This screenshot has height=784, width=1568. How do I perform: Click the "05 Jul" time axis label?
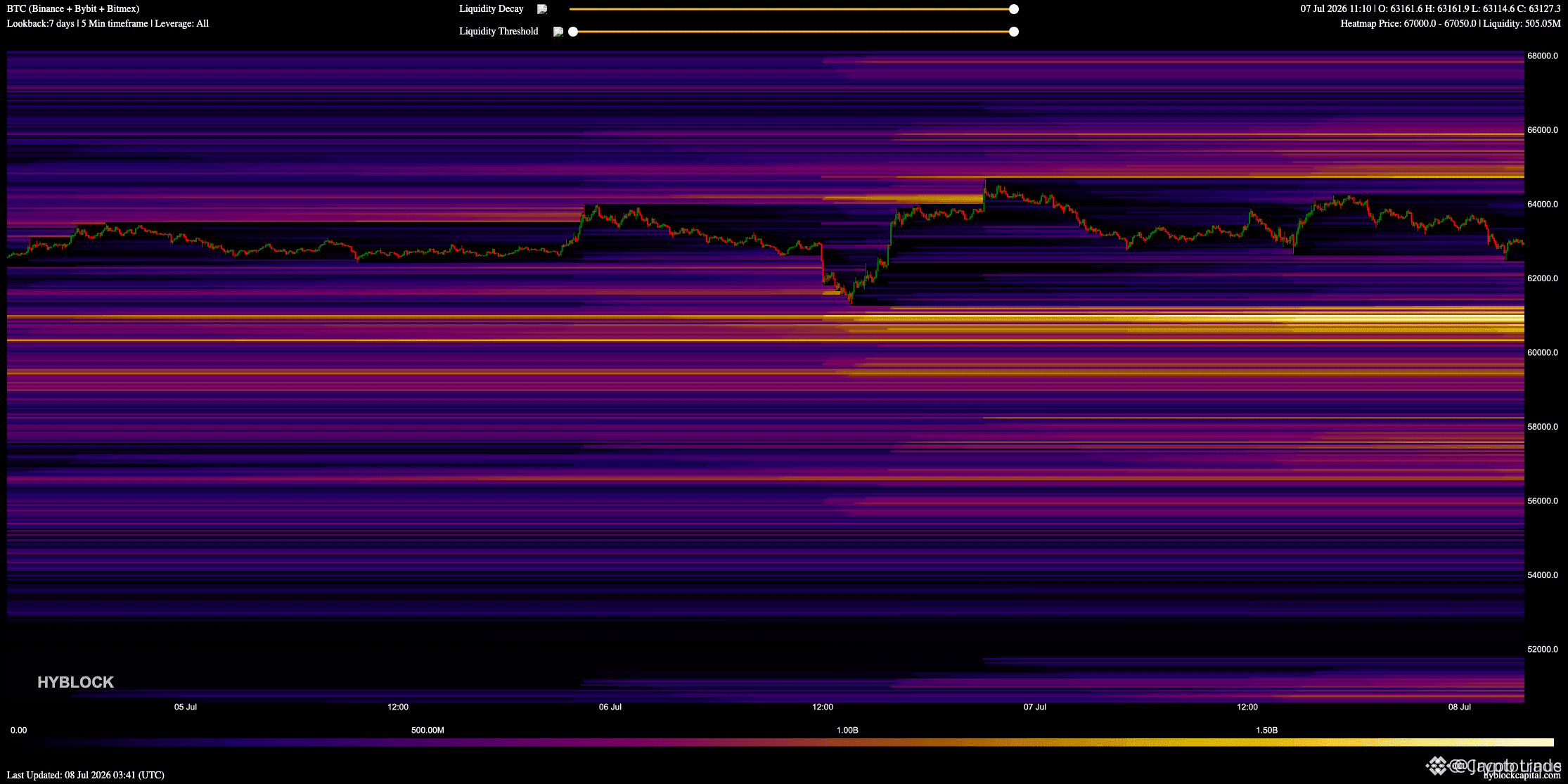186,707
